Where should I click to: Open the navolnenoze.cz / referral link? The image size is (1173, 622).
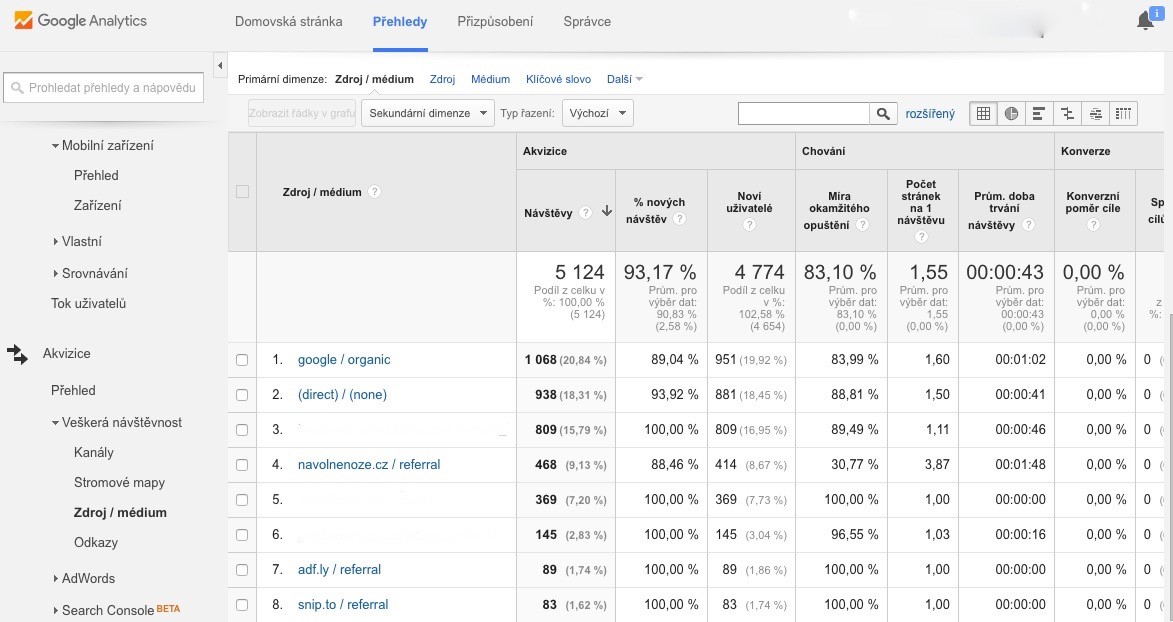[x=369, y=465]
